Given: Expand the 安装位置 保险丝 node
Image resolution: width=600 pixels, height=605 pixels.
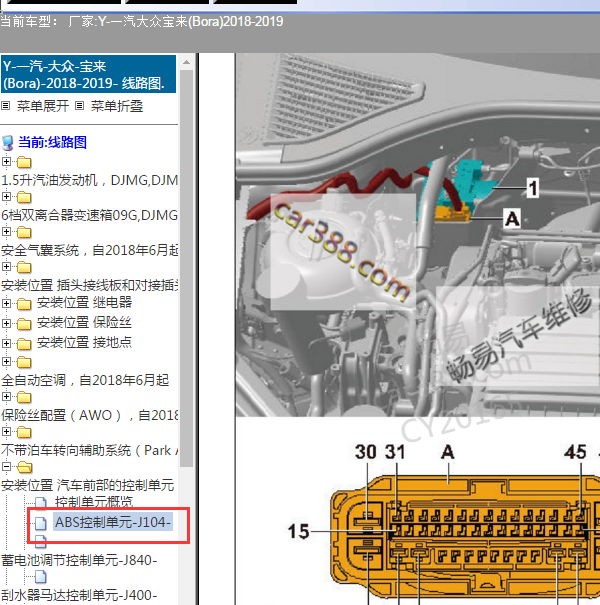Looking at the screenshot, I should (x=6, y=323).
